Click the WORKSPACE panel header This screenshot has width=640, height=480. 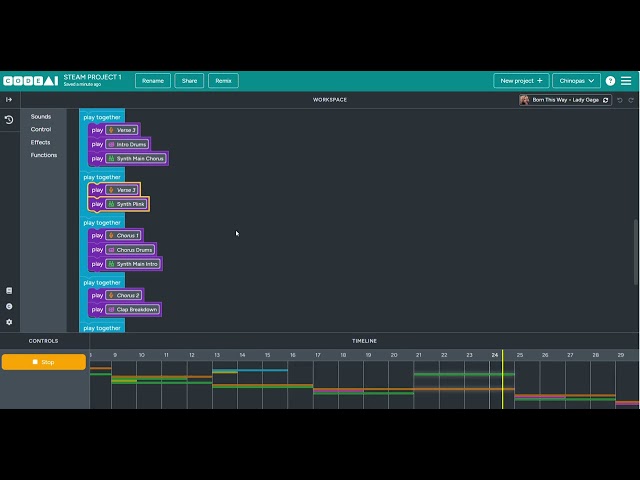click(330, 100)
